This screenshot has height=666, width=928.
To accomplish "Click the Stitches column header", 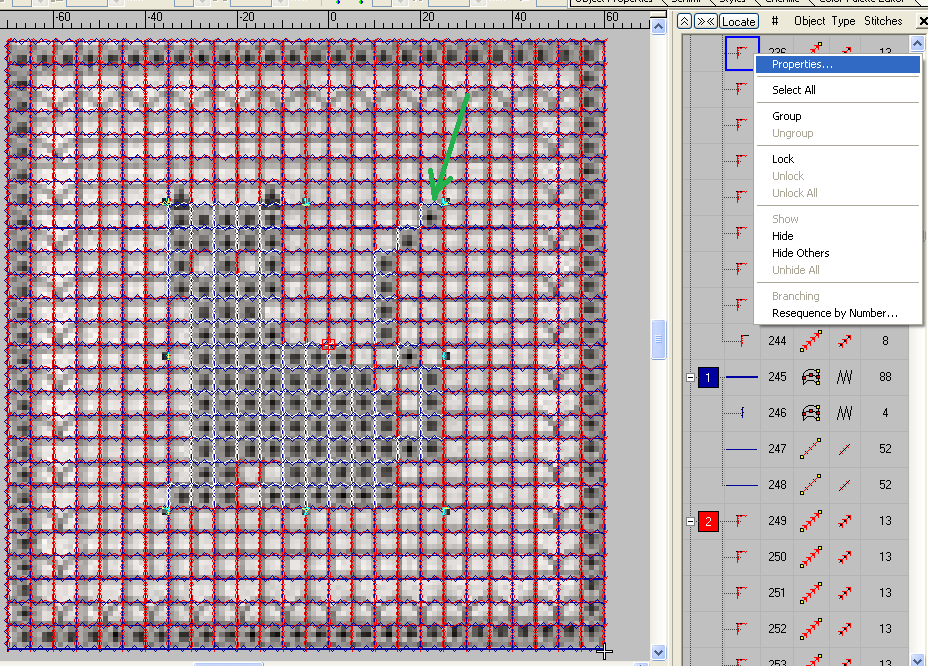I will [882, 21].
